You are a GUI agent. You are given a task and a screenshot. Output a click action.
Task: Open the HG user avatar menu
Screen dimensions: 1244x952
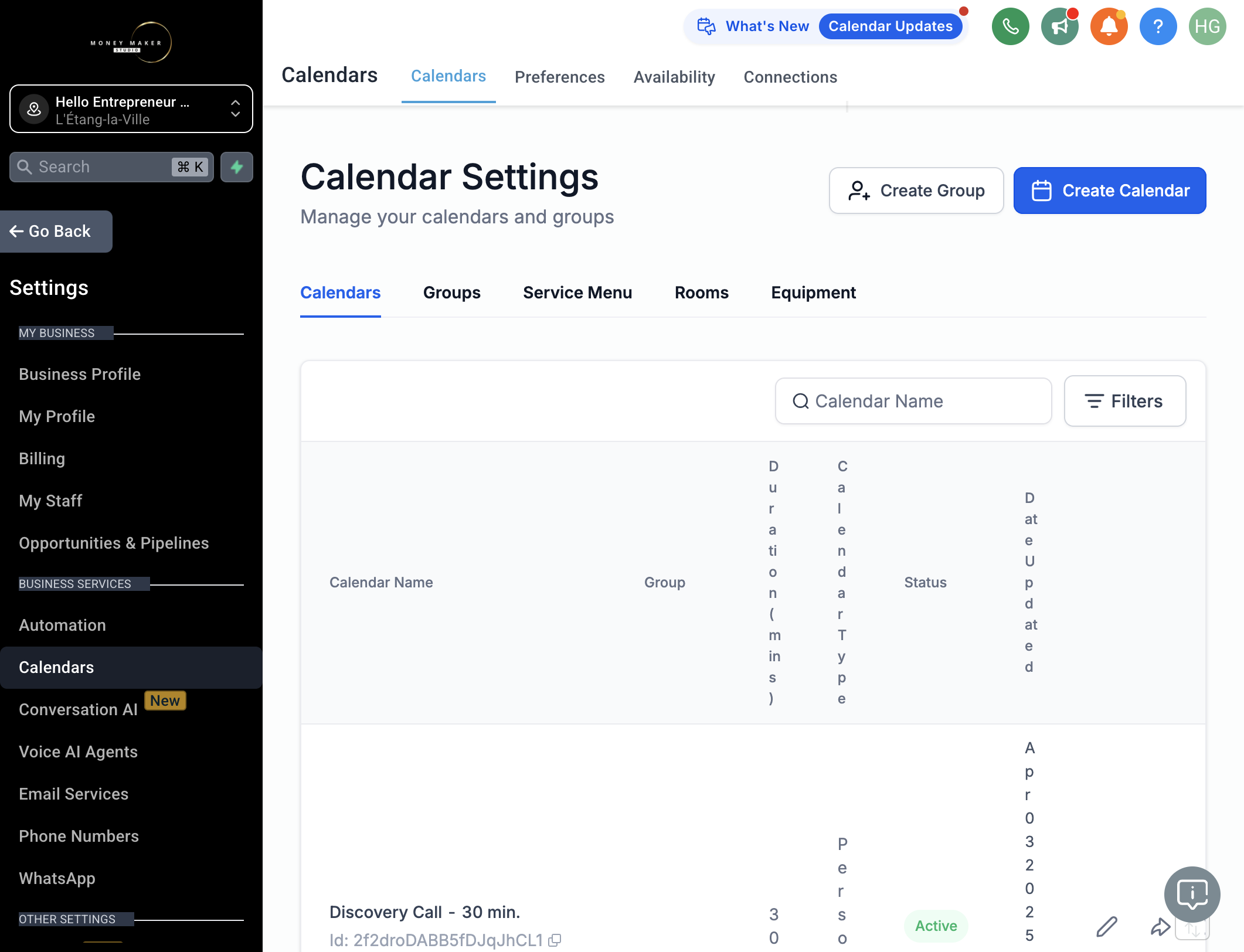(x=1207, y=26)
